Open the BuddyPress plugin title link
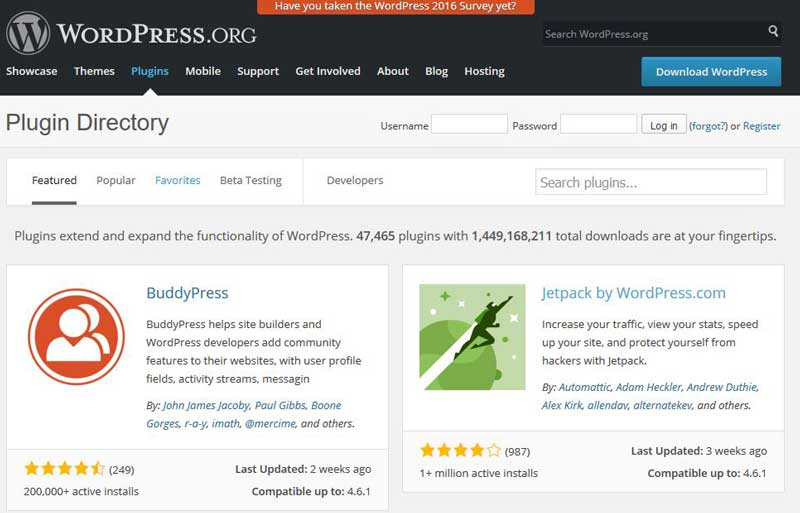Screen dimensions: 800x513 click(187, 293)
